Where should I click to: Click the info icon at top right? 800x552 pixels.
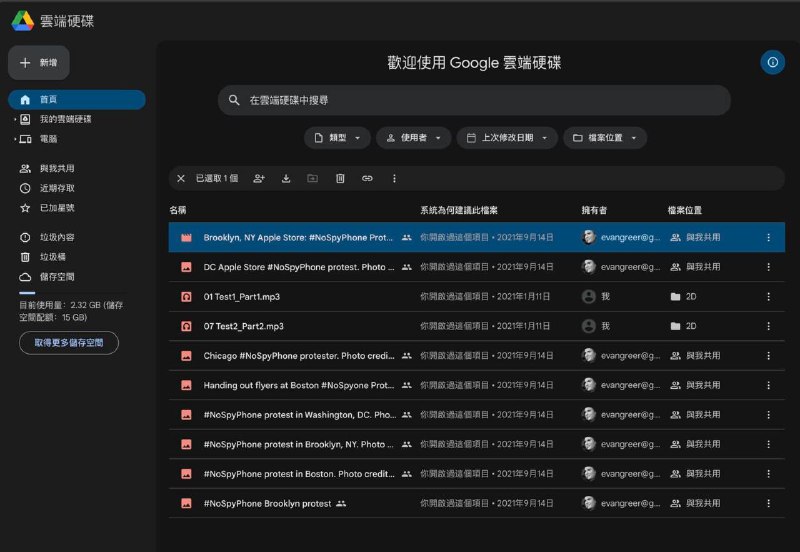click(x=772, y=62)
